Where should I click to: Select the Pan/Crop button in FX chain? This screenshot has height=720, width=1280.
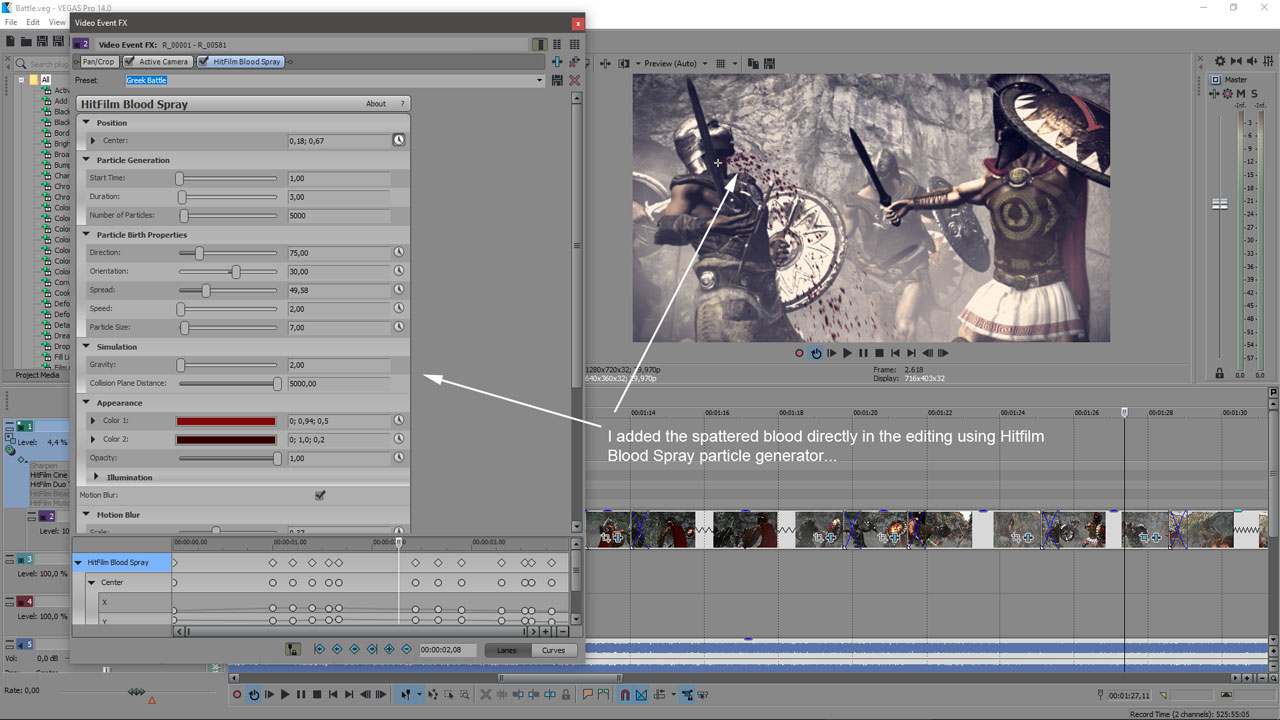click(98, 62)
